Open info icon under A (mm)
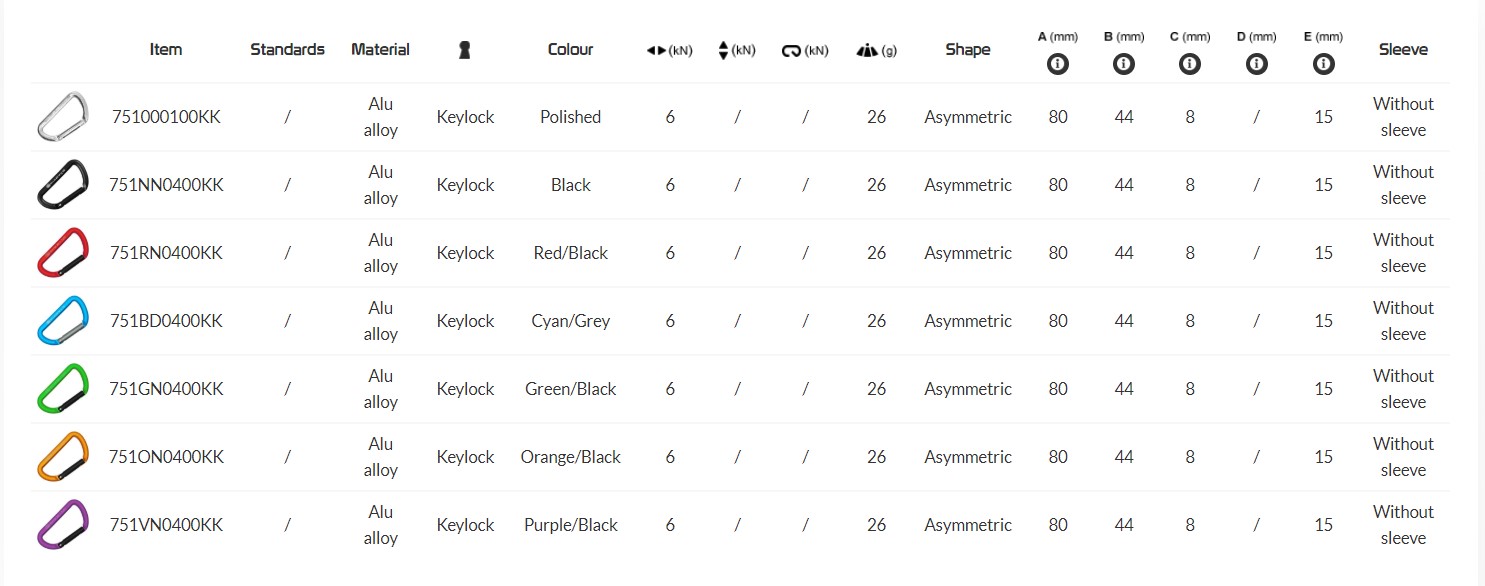 click(1058, 64)
